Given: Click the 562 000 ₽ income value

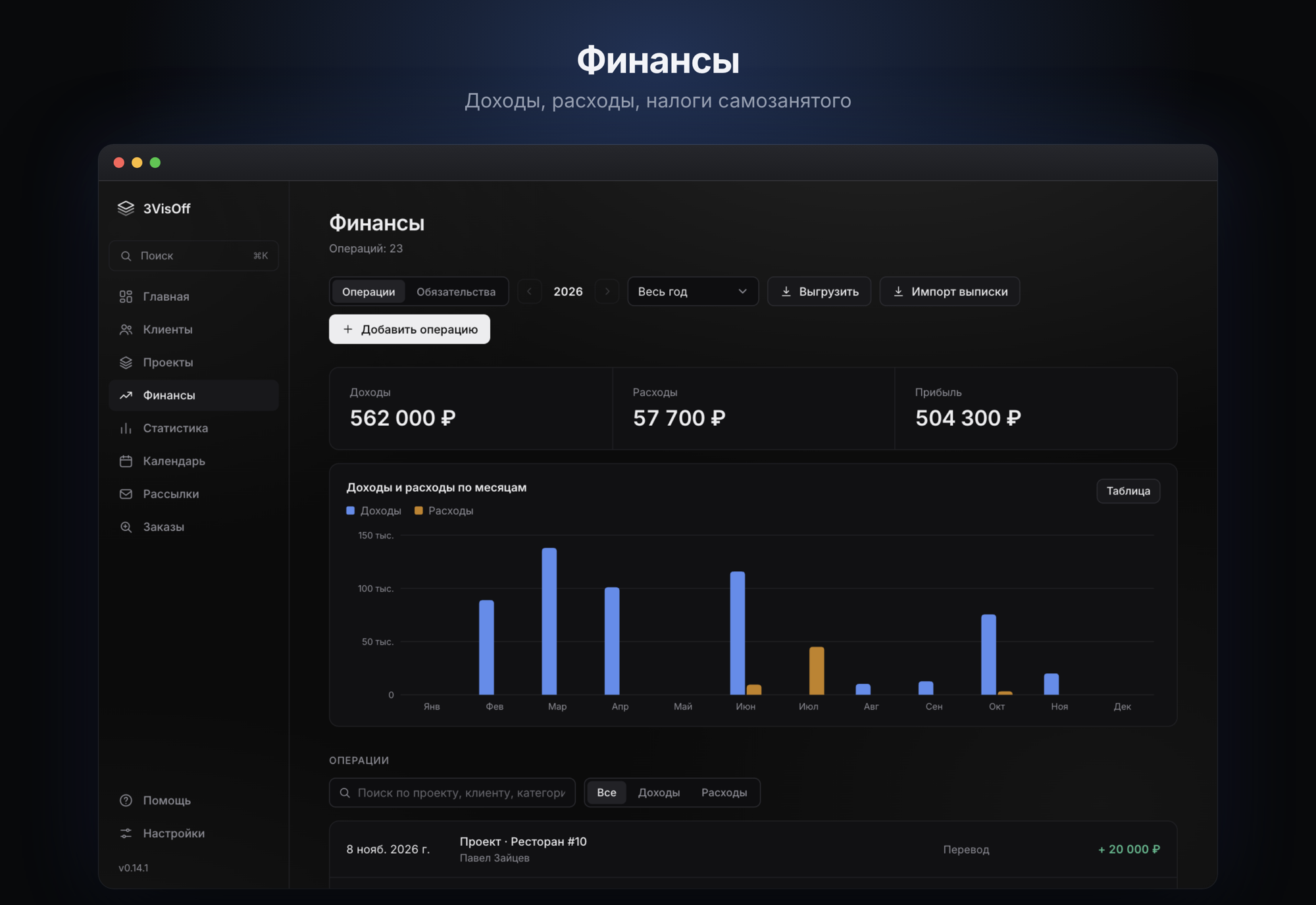Looking at the screenshot, I should pyautogui.click(x=403, y=418).
